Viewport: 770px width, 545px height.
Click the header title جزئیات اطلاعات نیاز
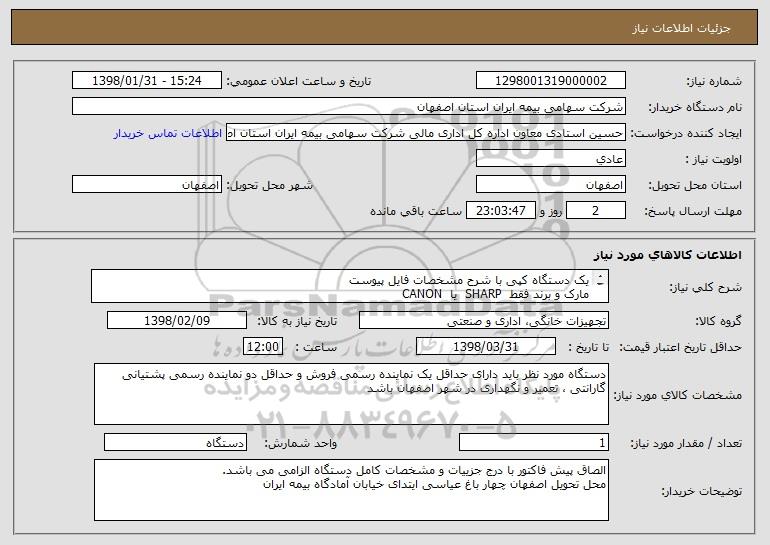click(x=681, y=28)
